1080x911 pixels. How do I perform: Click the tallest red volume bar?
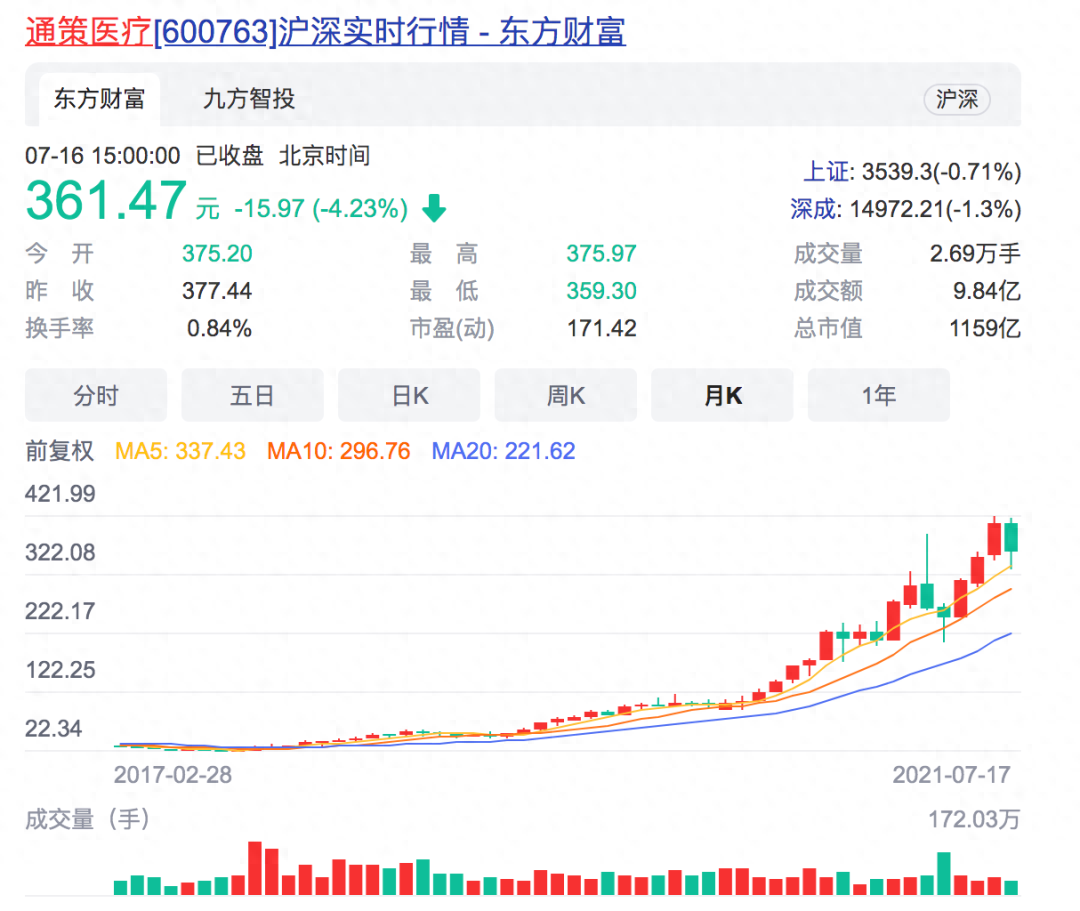pos(255,868)
